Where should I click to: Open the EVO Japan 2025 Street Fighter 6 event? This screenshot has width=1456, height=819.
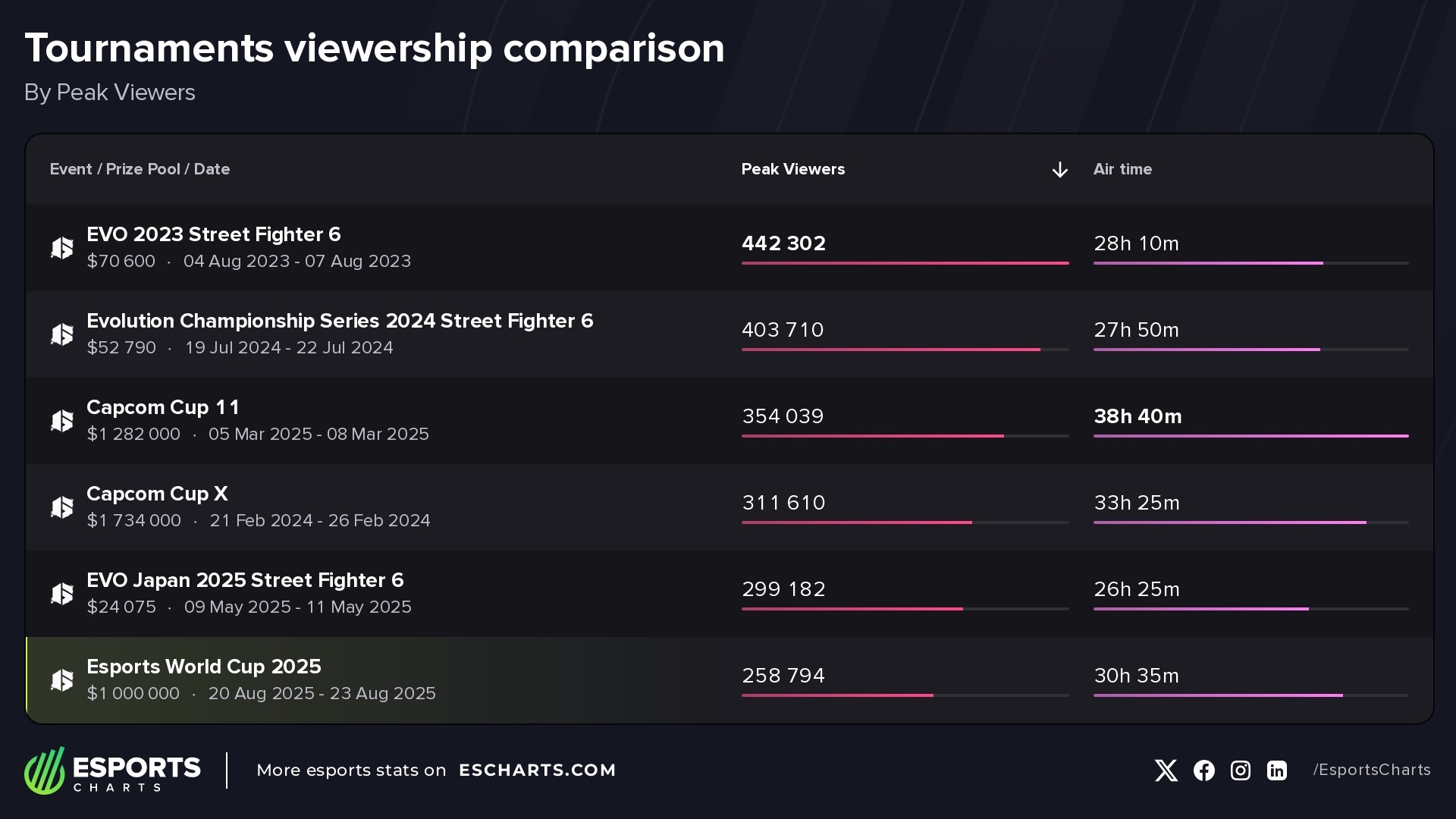coord(245,580)
